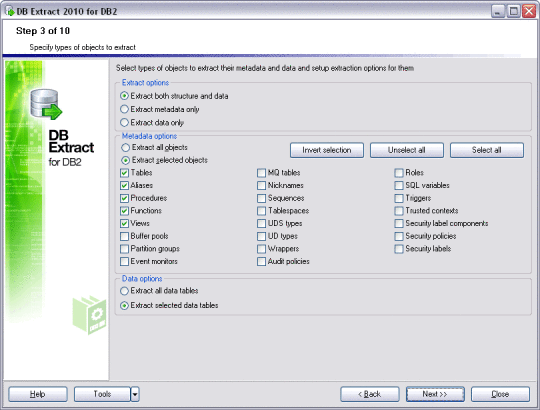Viewport: 540px width, 410px height.
Task: Uncheck the Views checkbox
Action: [124, 223]
